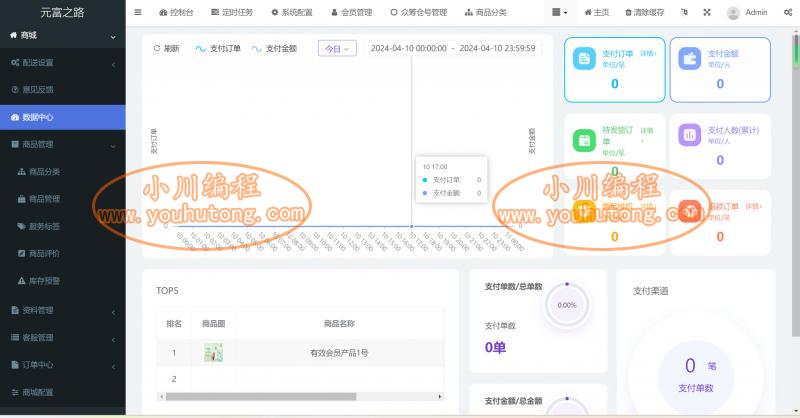Click the start date 2024-04-10 00:00:00 field
The width and height of the screenshot is (800, 418).
(408, 48)
